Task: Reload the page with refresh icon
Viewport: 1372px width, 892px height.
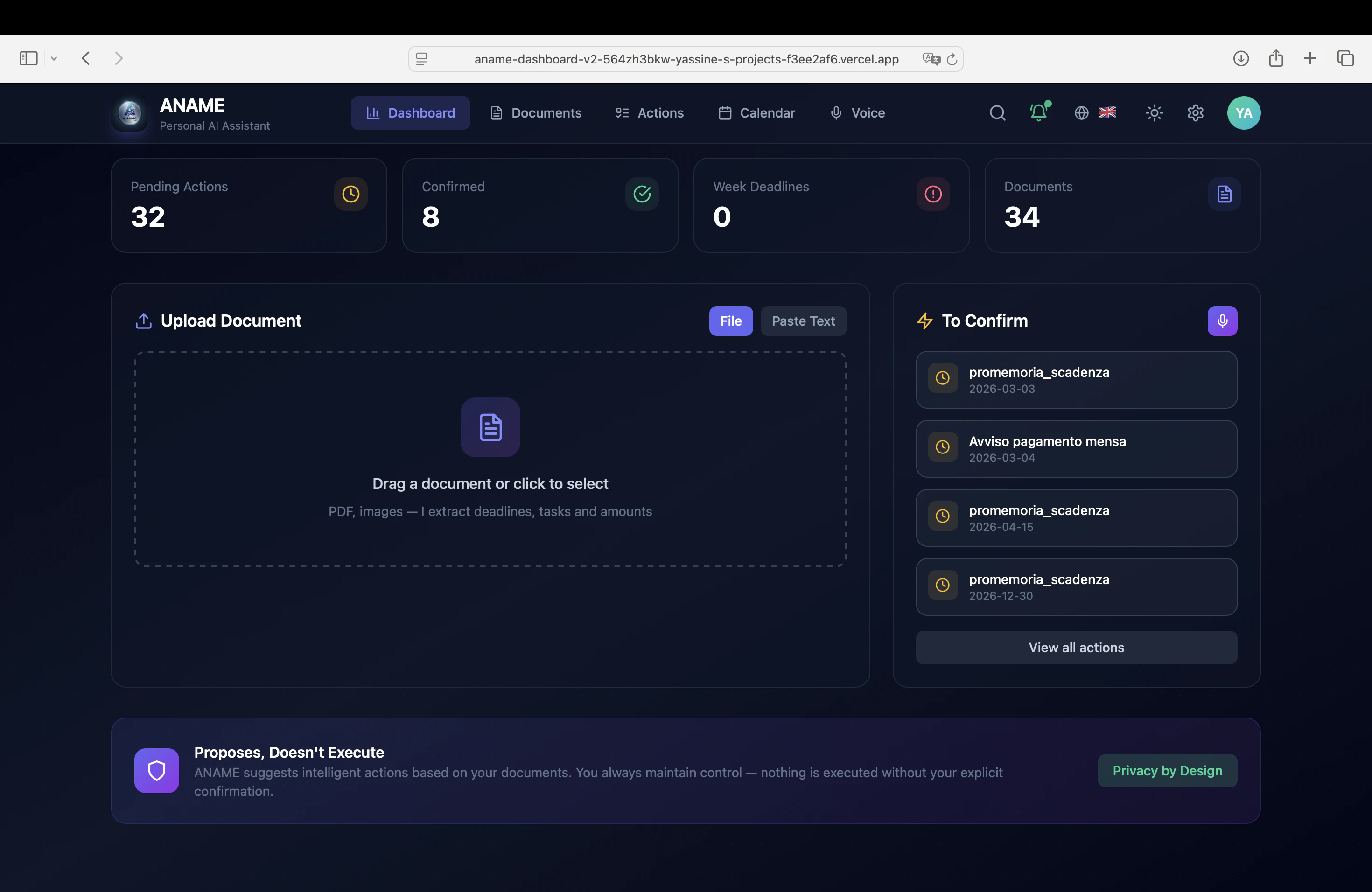Action: [x=952, y=59]
